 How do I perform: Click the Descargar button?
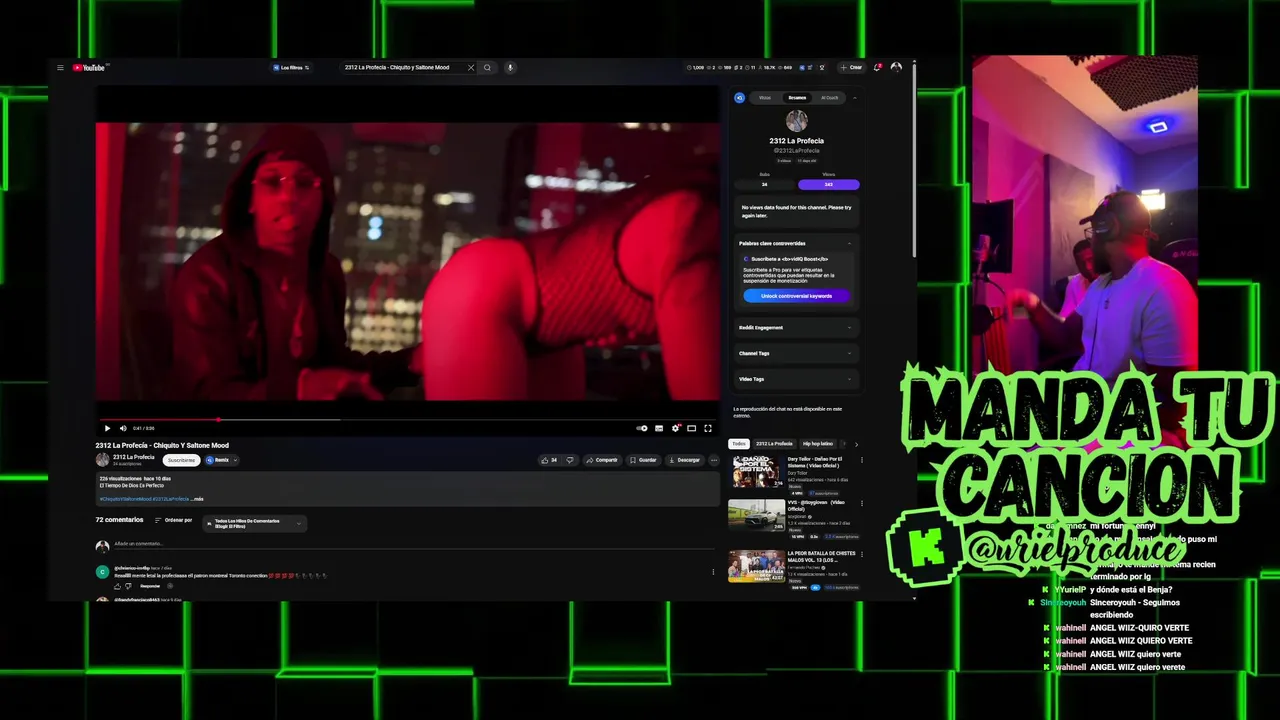click(x=685, y=460)
